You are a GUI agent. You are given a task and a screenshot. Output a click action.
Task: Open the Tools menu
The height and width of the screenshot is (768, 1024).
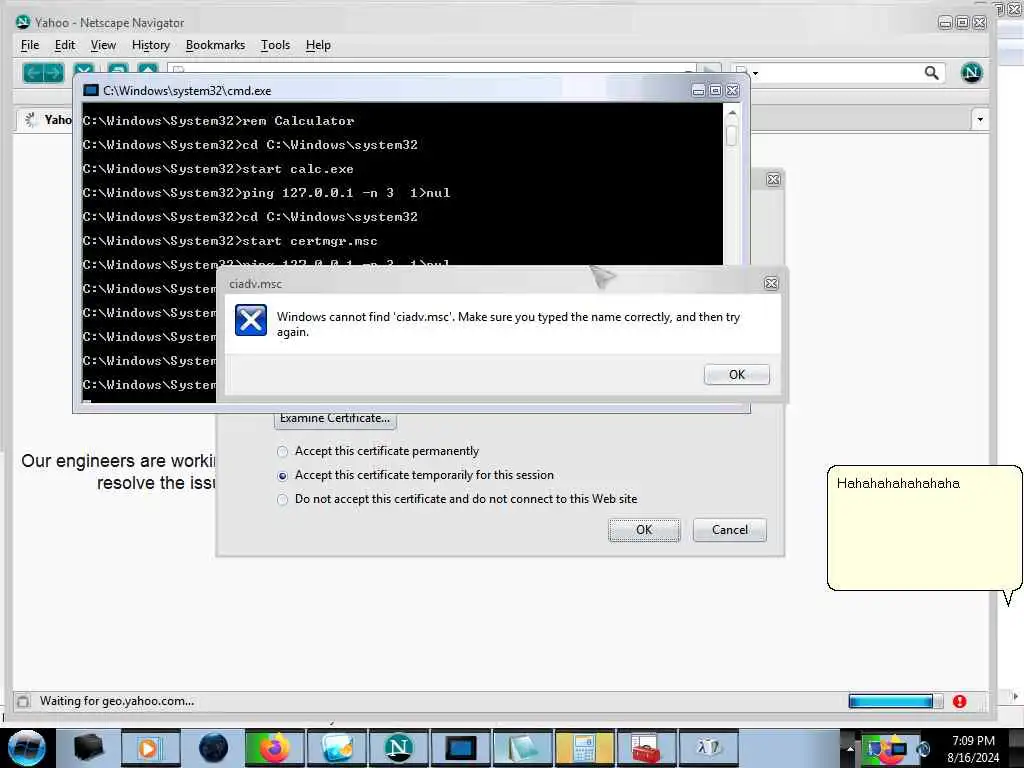click(275, 45)
